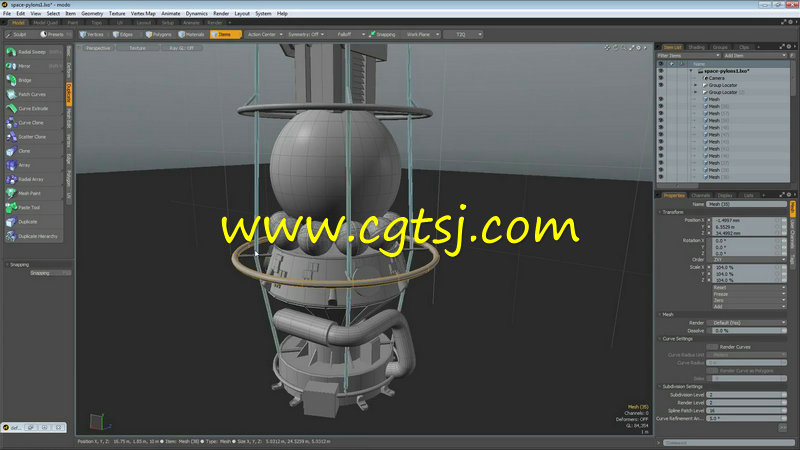Click the Add transform button
The image size is (800, 450).
pyautogui.click(x=749, y=307)
